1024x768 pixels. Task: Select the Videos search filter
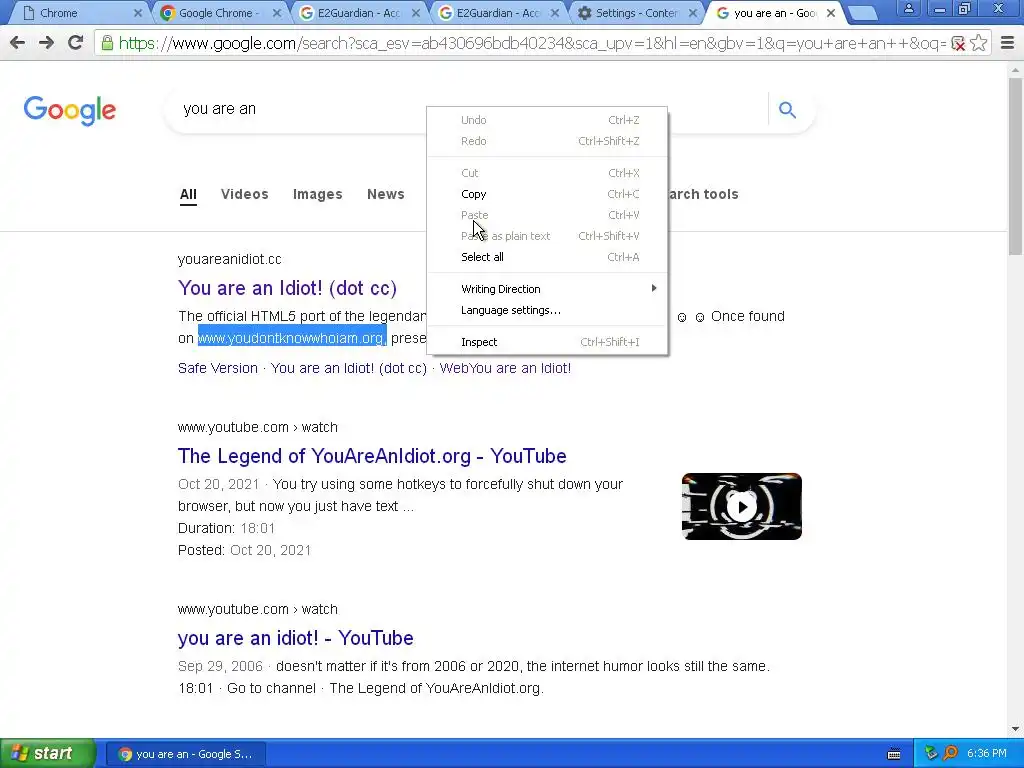244,195
